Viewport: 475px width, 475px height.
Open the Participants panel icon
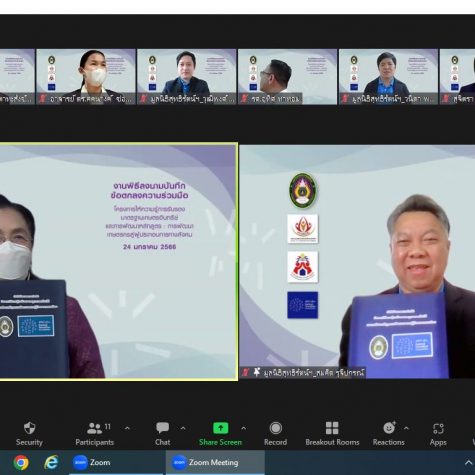94,428
